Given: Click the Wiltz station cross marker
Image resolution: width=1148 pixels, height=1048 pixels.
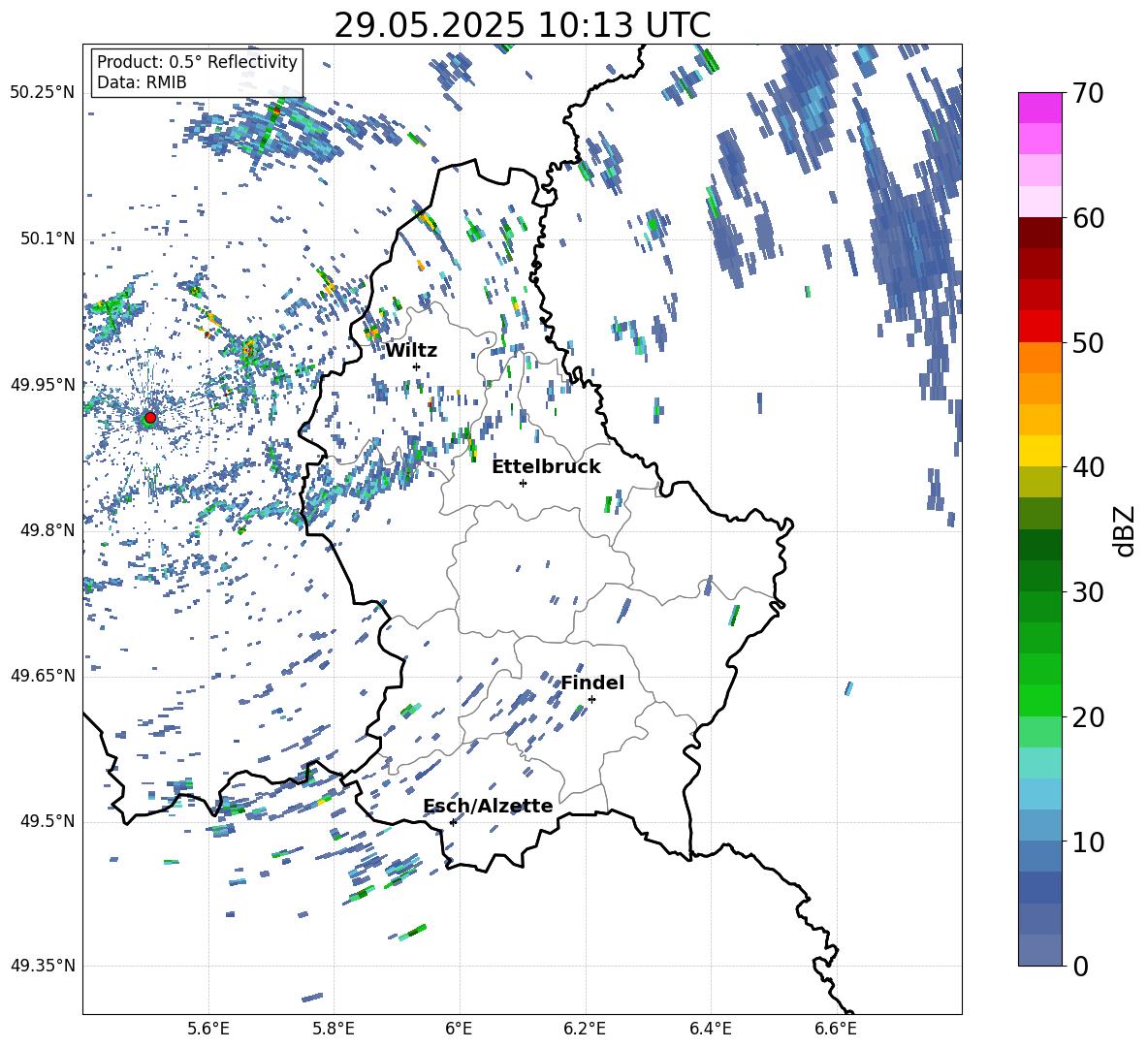Looking at the screenshot, I should coord(417,366).
